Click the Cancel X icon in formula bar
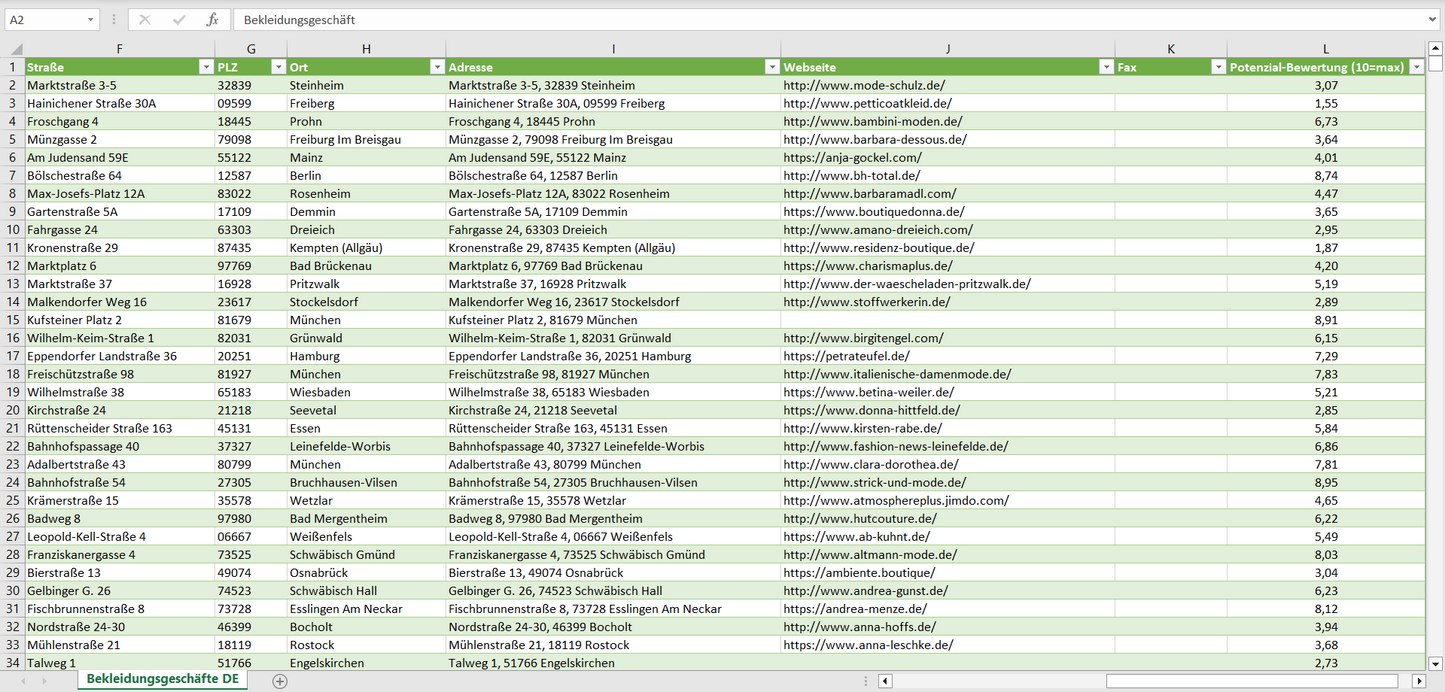1445x692 pixels. (145, 20)
